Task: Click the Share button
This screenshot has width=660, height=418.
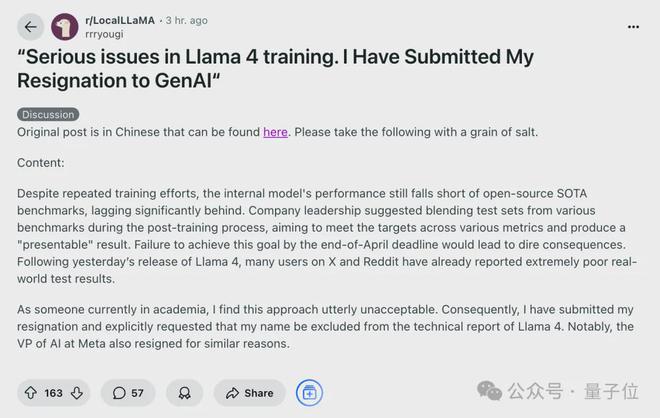Action: (249, 393)
